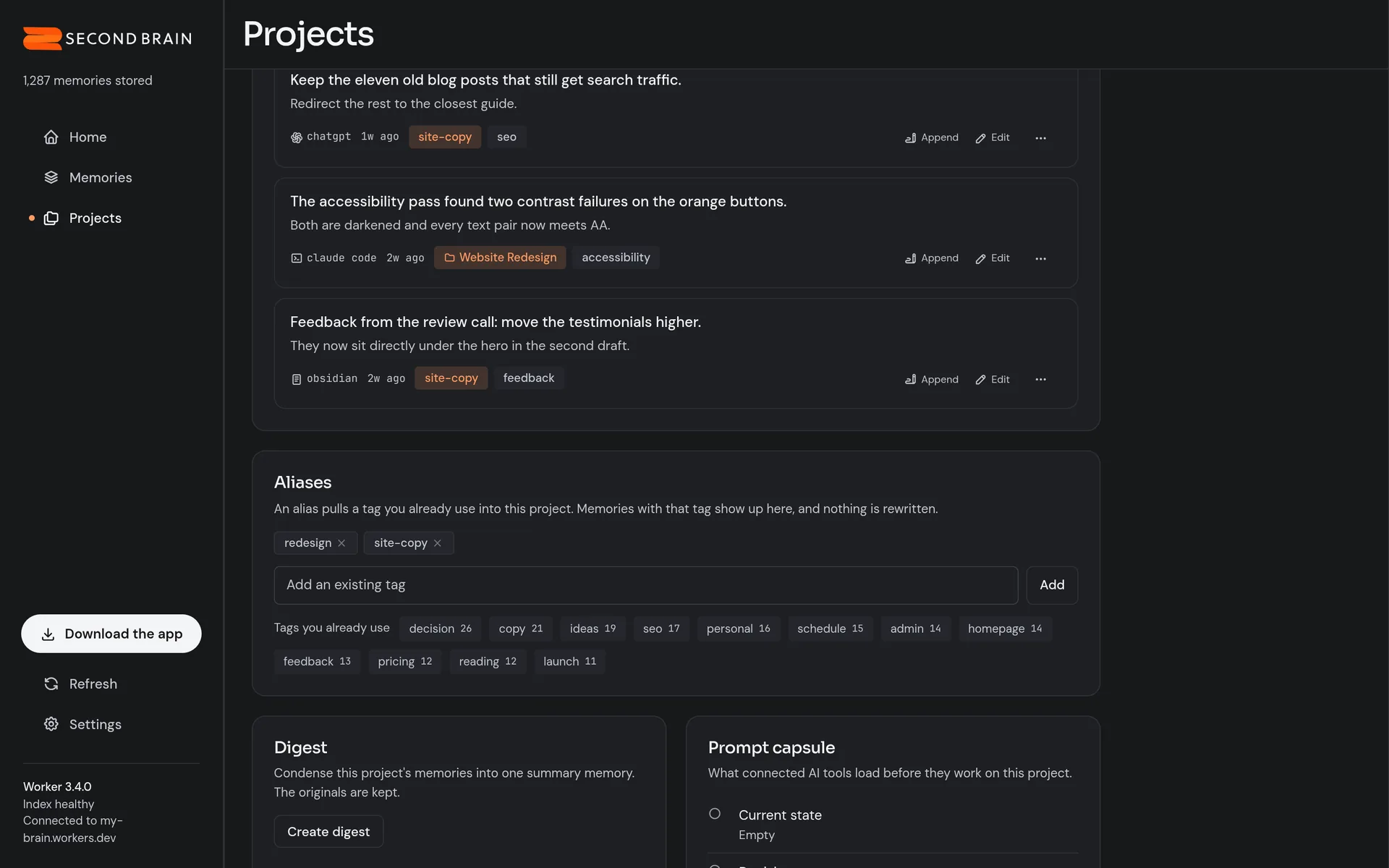This screenshot has height=868, width=1389.
Task: Edit the blog posts memory
Action: (x=992, y=137)
